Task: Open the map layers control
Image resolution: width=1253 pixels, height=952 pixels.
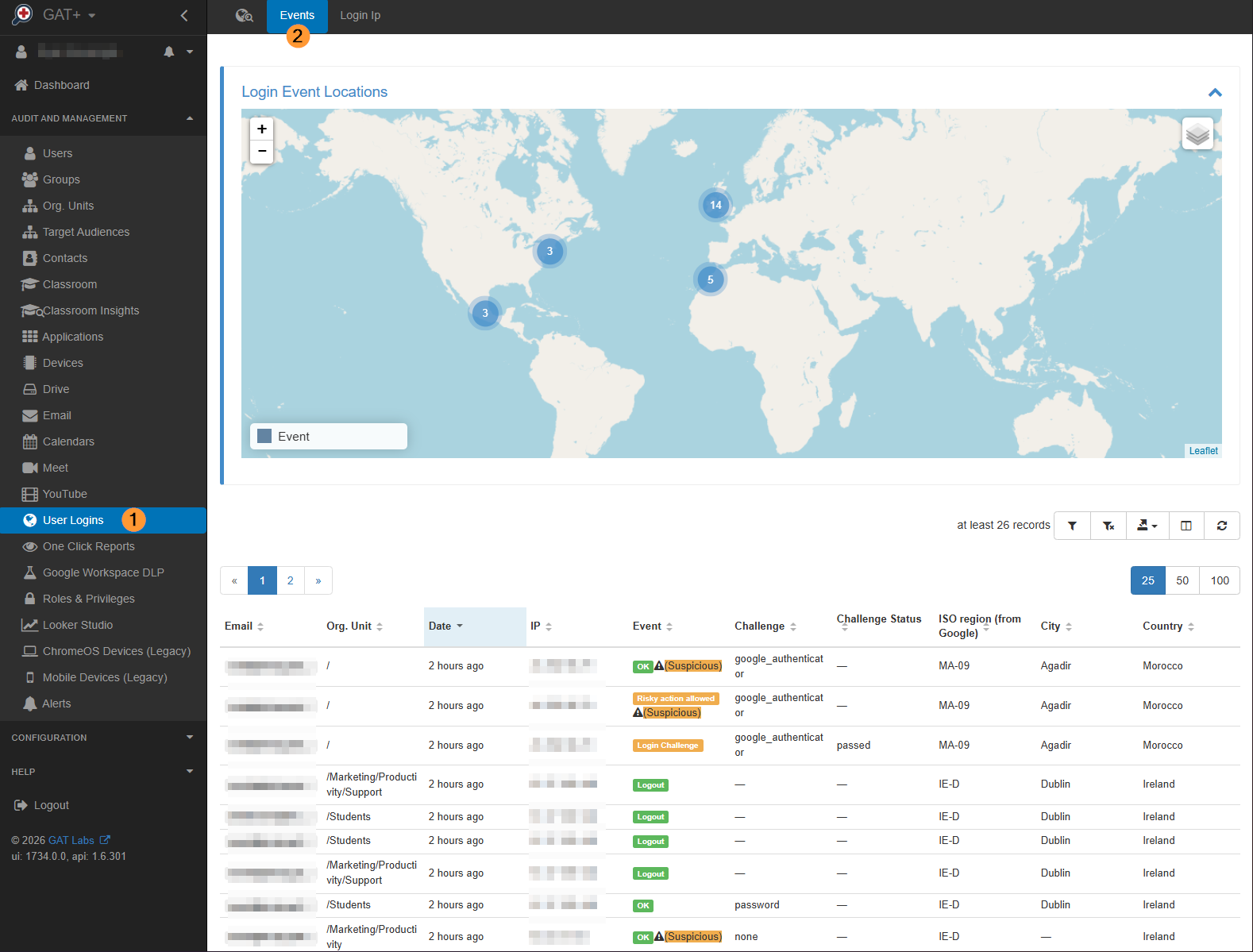Action: coord(1197,133)
